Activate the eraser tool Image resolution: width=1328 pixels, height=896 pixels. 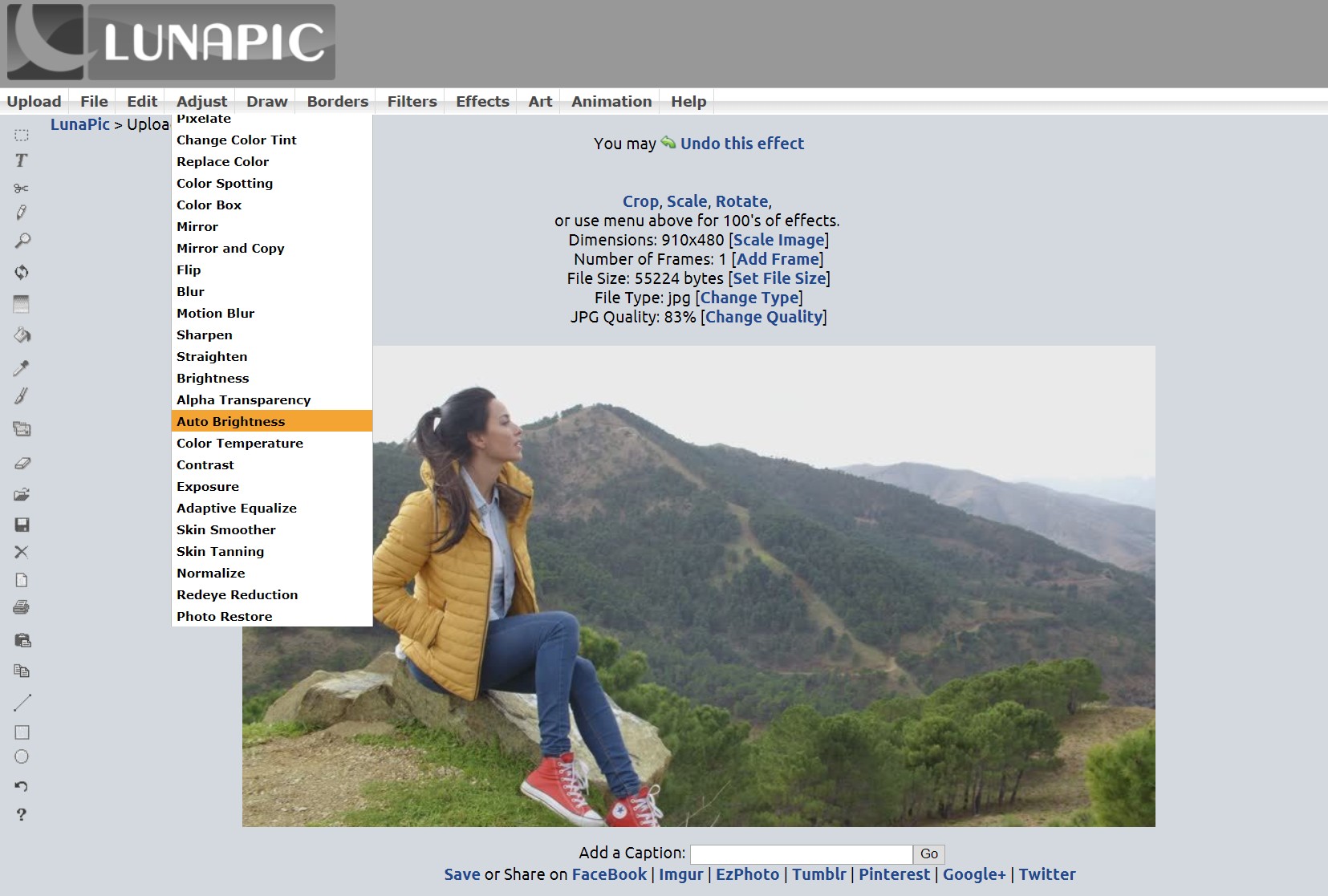22,463
